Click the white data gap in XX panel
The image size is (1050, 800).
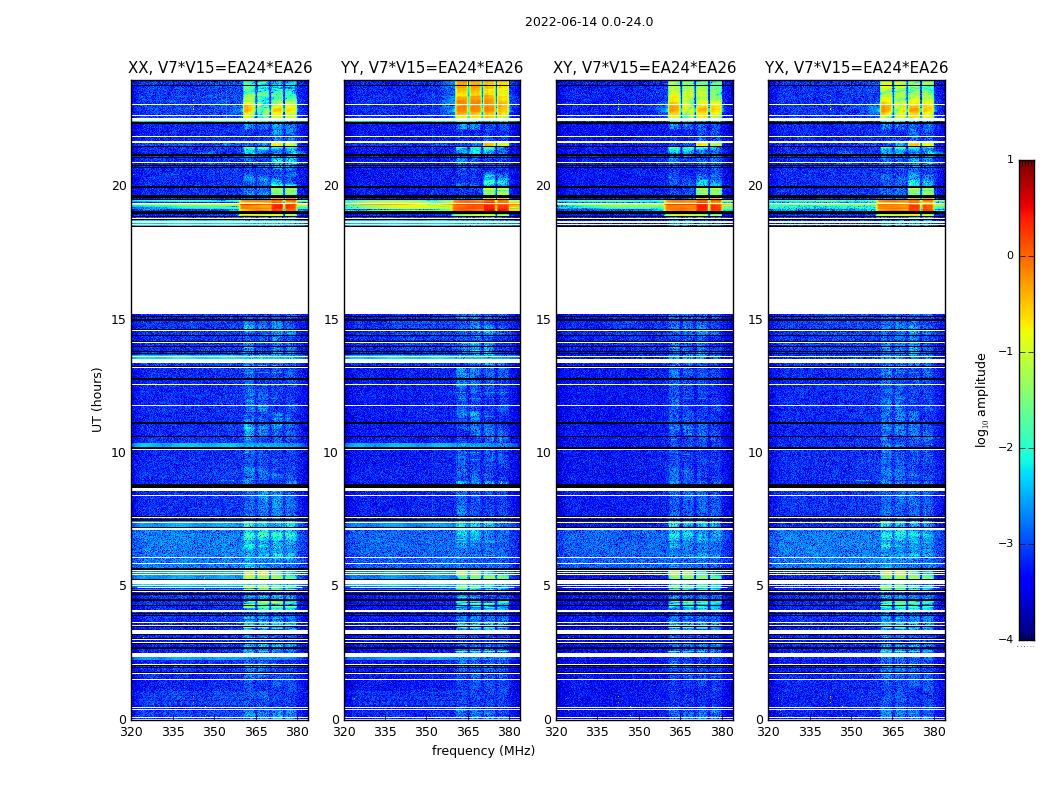(x=220, y=270)
